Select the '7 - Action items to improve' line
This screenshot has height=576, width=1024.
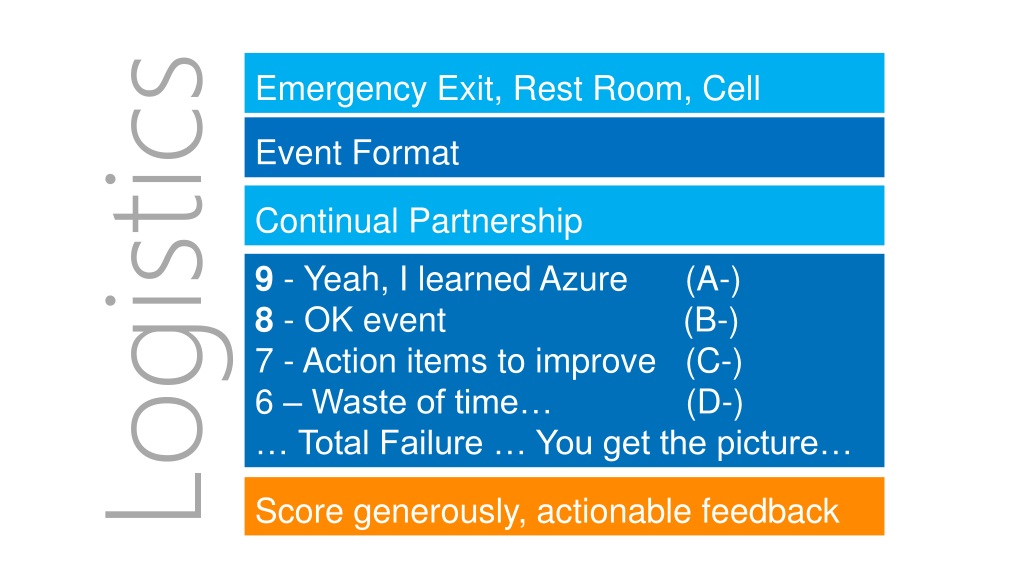click(456, 361)
